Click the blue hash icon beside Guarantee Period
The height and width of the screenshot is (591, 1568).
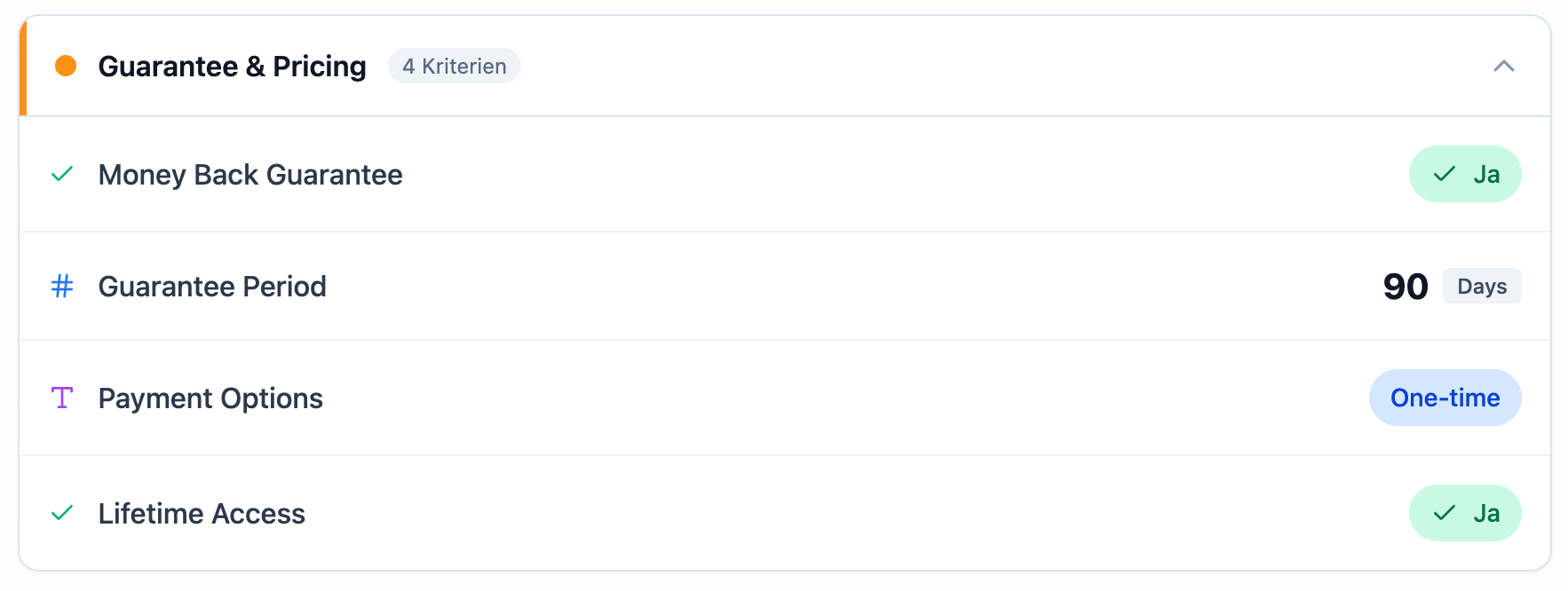coord(62,287)
